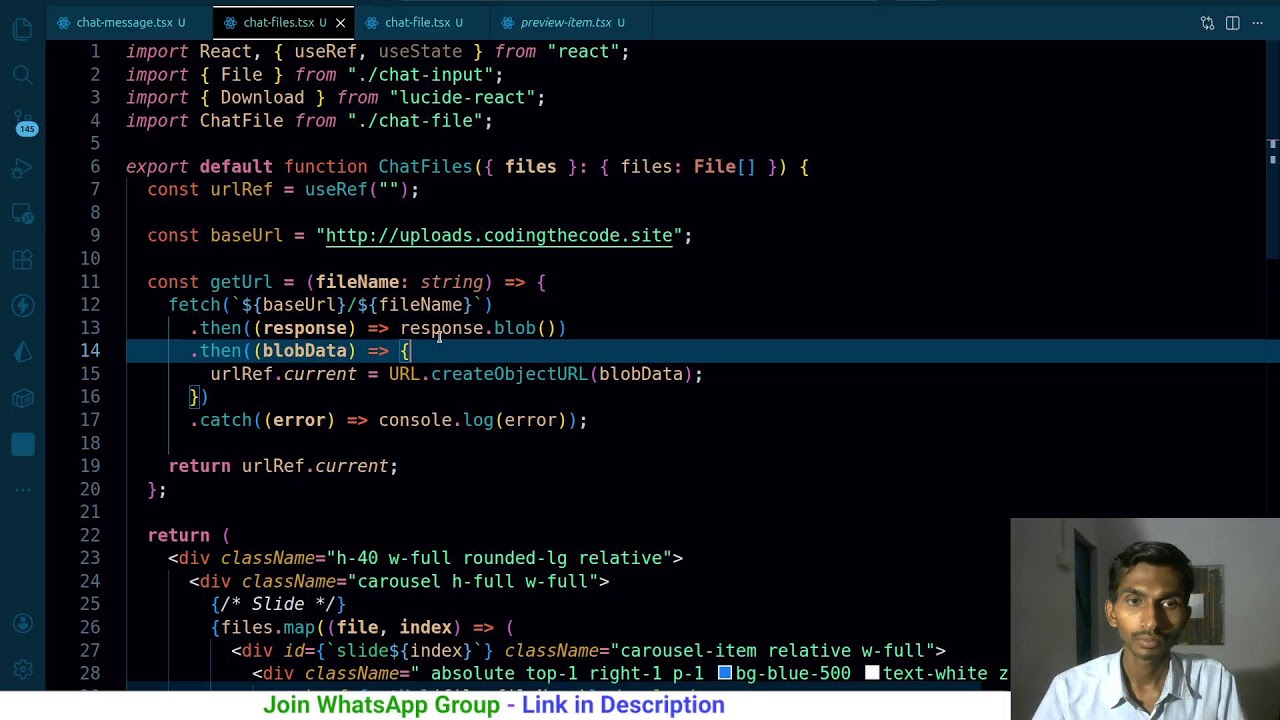Click the "useState" import on line 1
The height and width of the screenshot is (720, 1280).
point(420,52)
